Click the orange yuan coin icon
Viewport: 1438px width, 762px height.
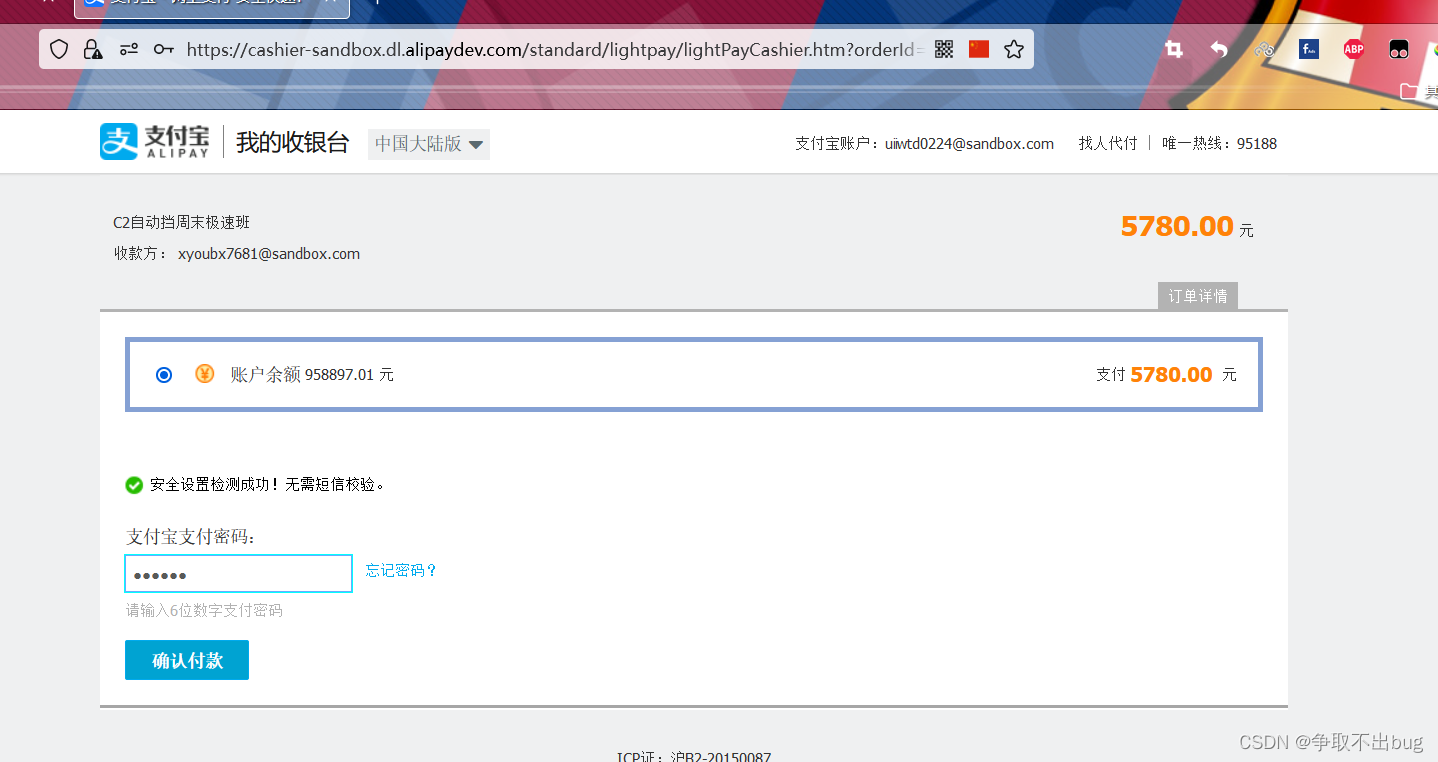point(204,374)
